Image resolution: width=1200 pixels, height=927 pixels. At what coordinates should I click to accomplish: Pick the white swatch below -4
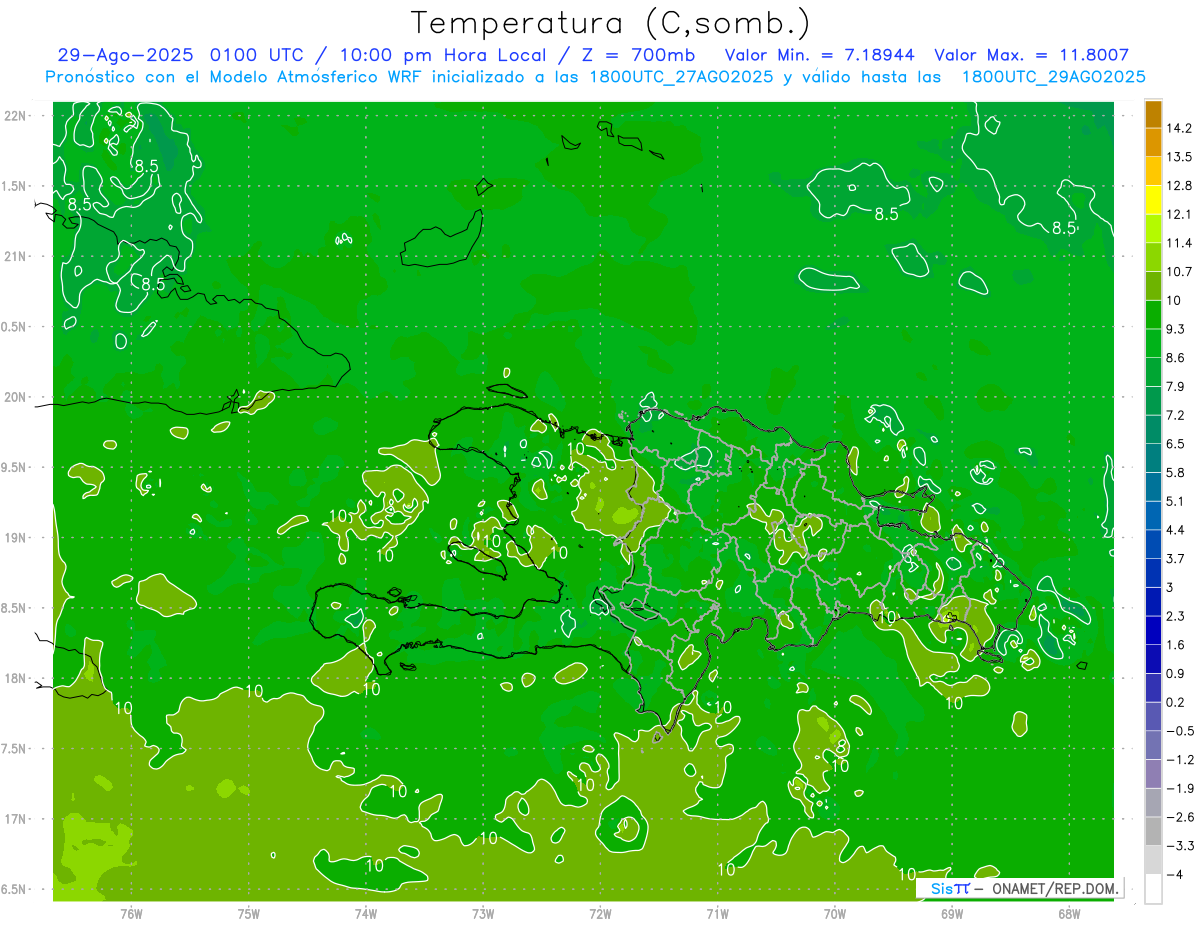tap(1153, 889)
